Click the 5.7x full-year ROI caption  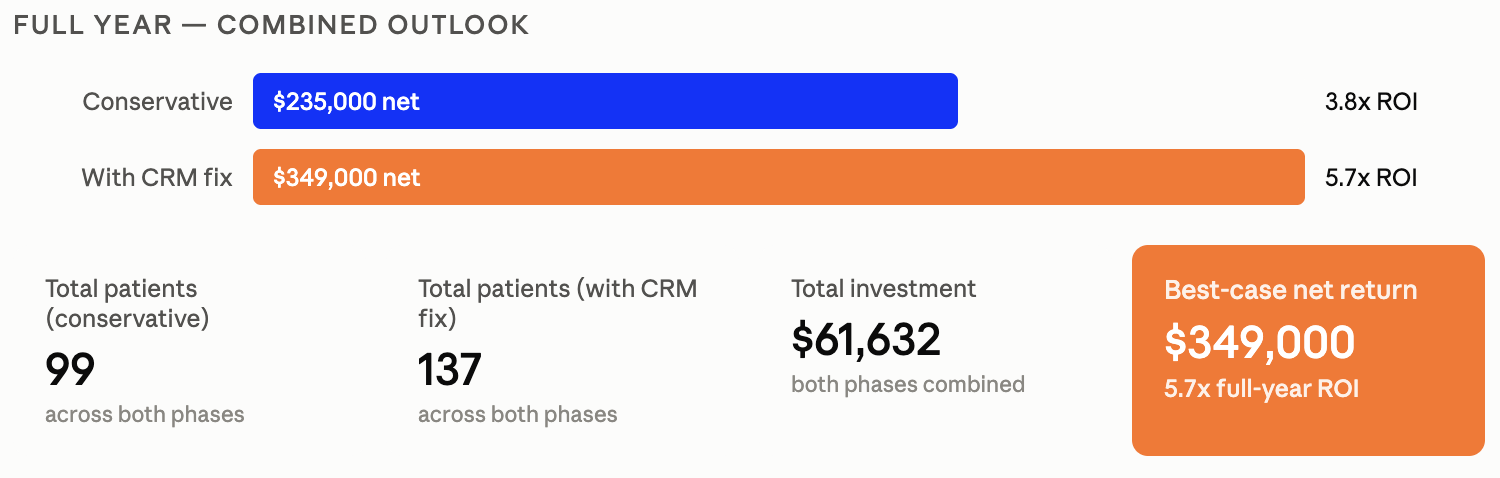pyautogui.click(x=1261, y=389)
